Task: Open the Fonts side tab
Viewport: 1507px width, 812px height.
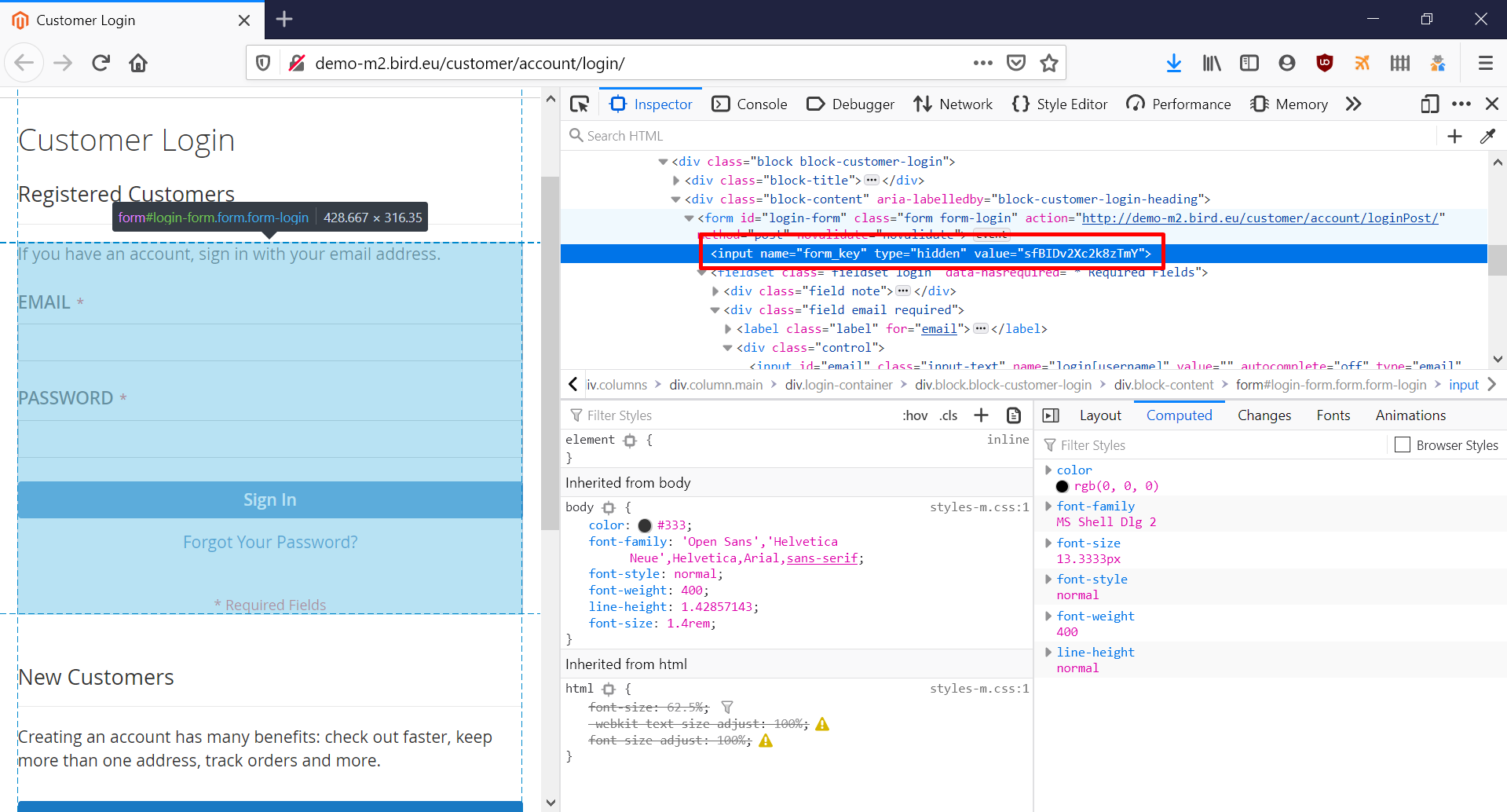Action: 1333,415
